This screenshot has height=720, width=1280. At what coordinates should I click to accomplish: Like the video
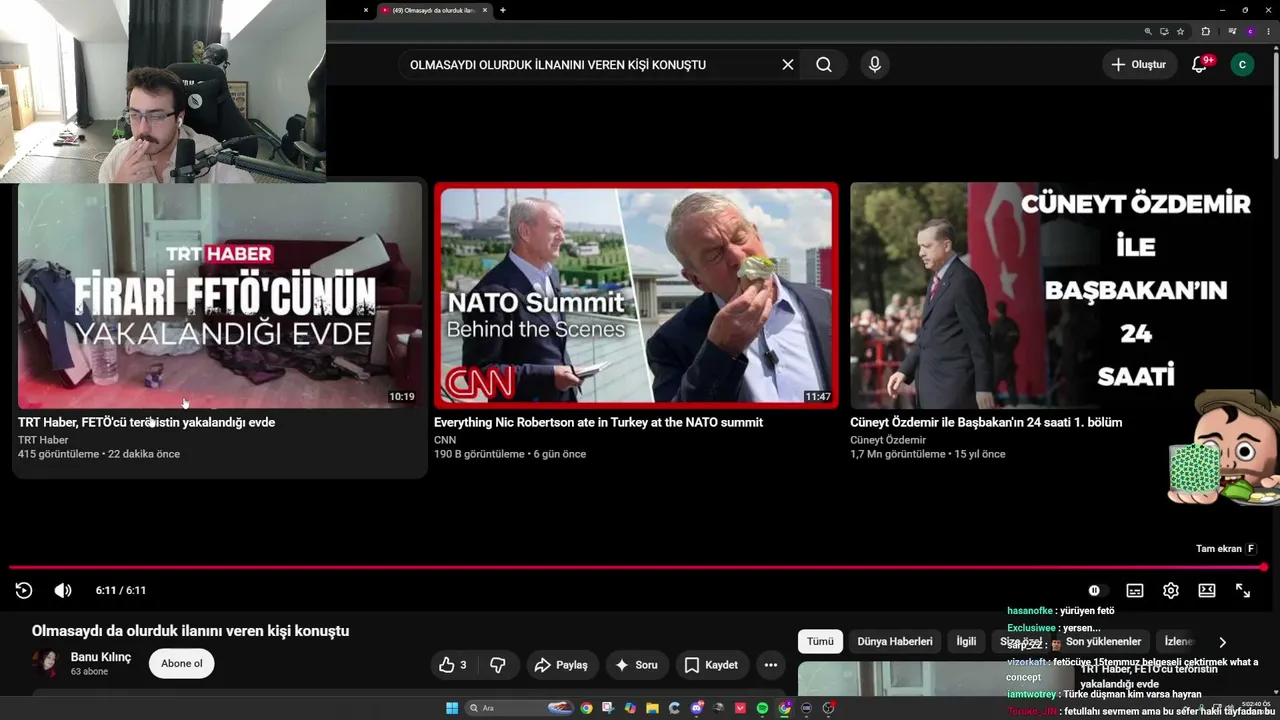click(453, 665)
